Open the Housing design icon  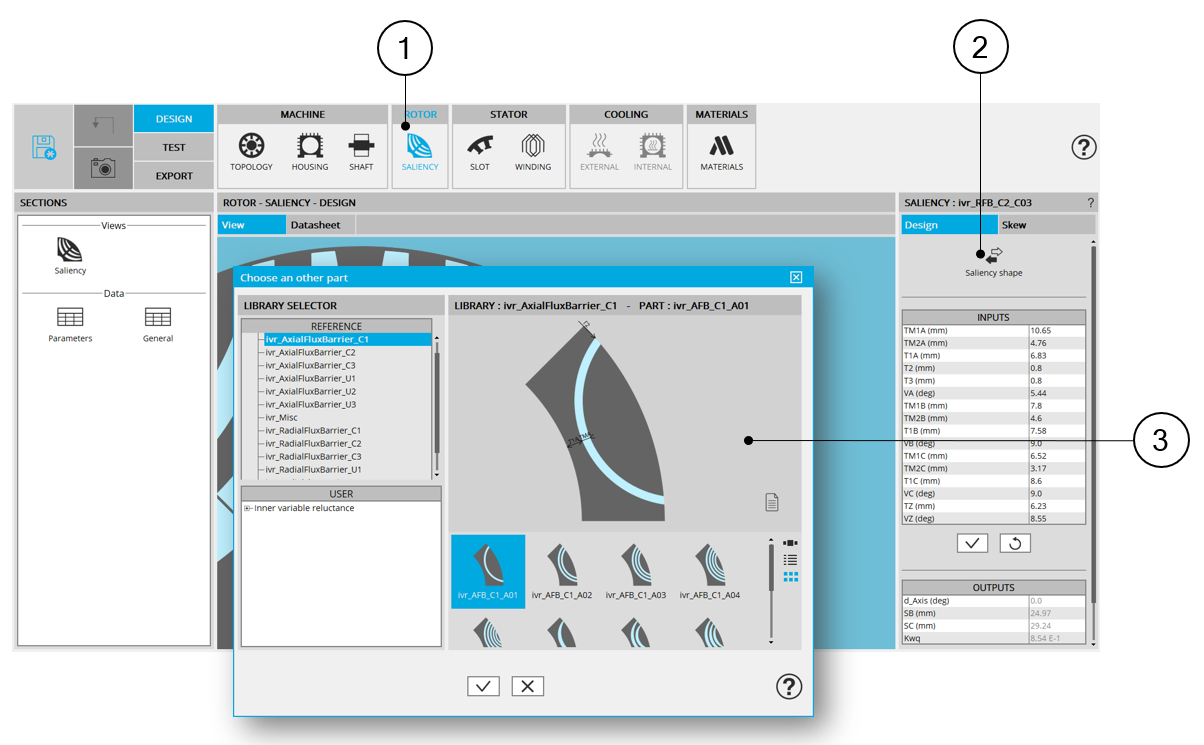pyautogui.click(x=310, y=150)
